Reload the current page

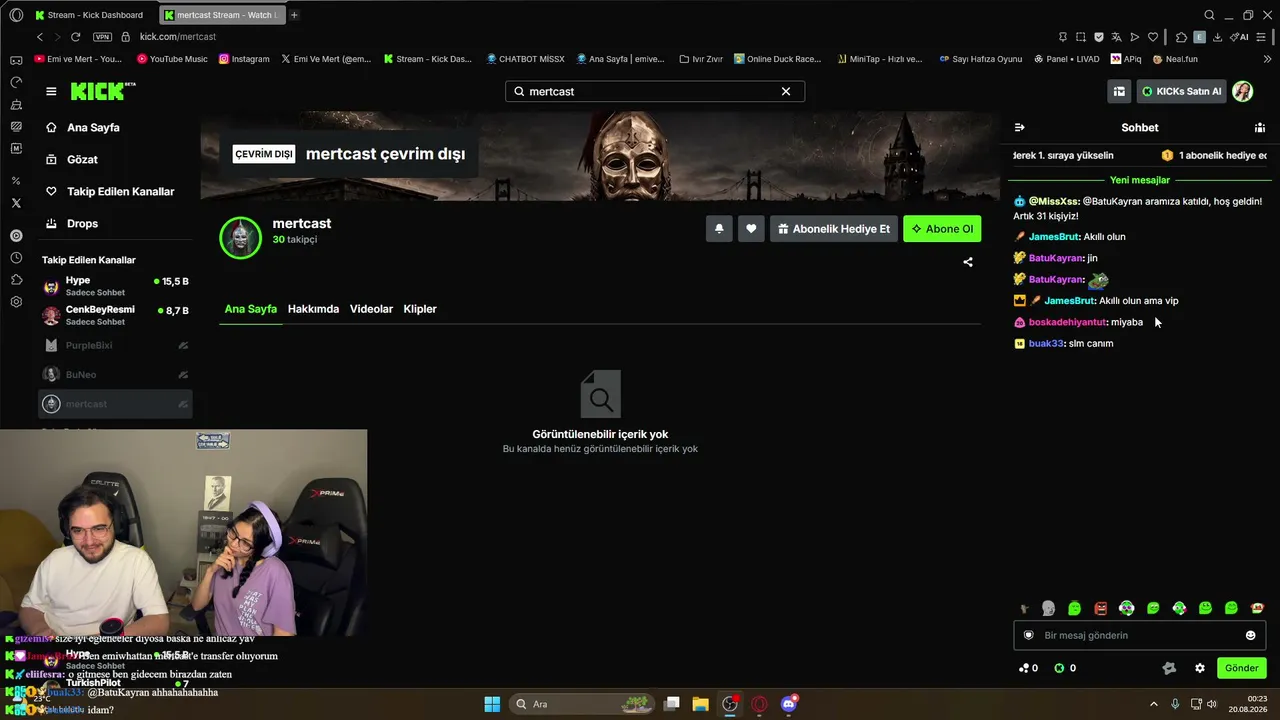click(75, 37)
